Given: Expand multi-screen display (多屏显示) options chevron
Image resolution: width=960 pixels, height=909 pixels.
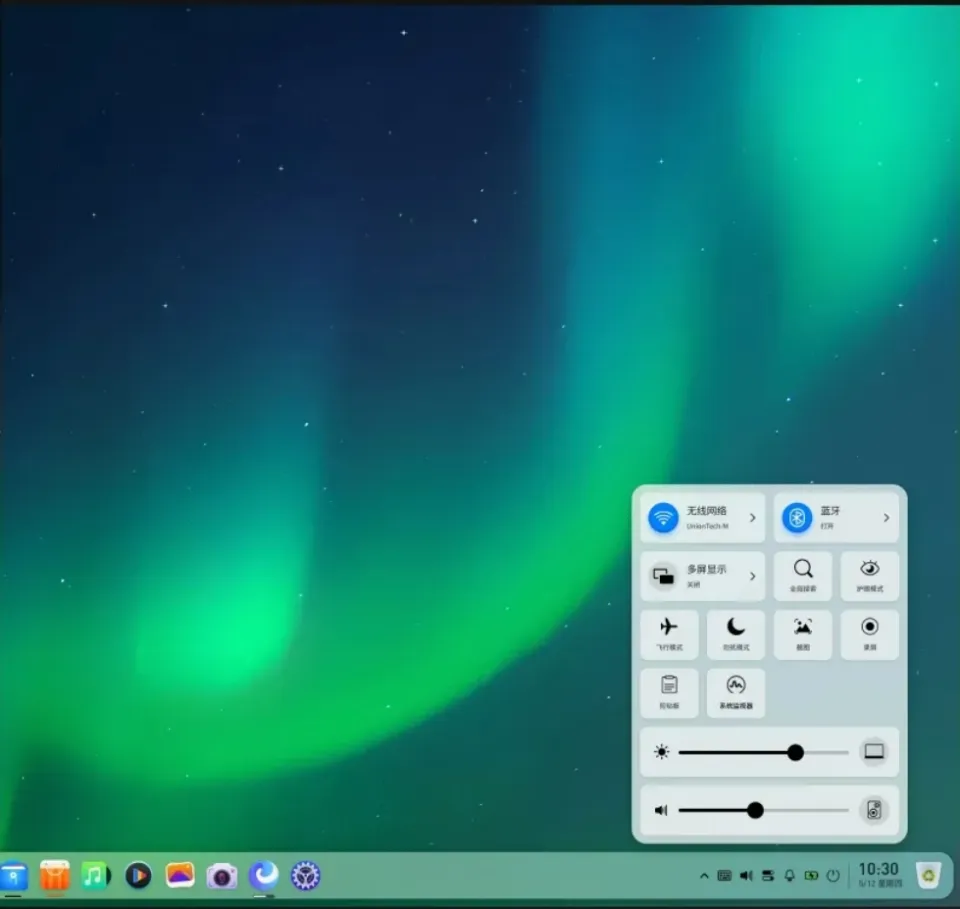Looking at the screenshot, I should 753,576.
